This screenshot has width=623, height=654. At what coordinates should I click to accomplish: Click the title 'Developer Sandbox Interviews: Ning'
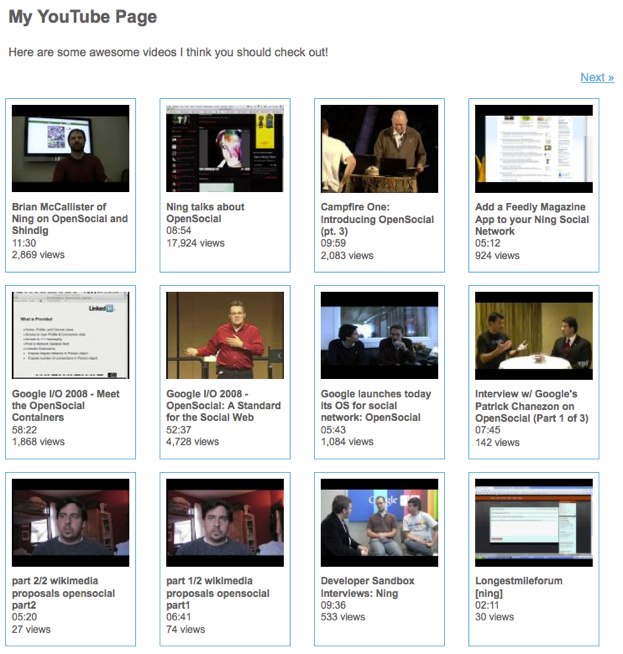tap(367, 587)
